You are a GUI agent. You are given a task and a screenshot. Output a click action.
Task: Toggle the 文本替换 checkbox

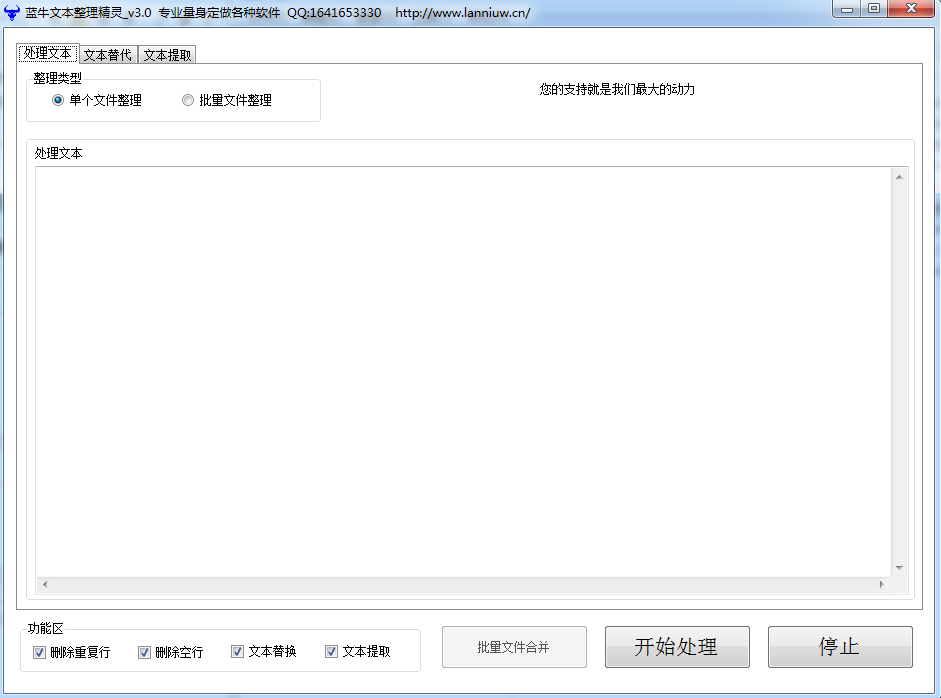[x=237, y=651]
